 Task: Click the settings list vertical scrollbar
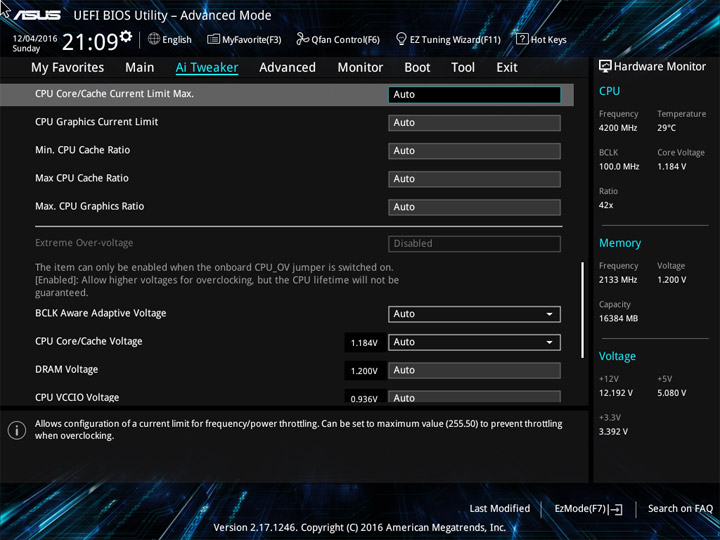coord(583,310)
